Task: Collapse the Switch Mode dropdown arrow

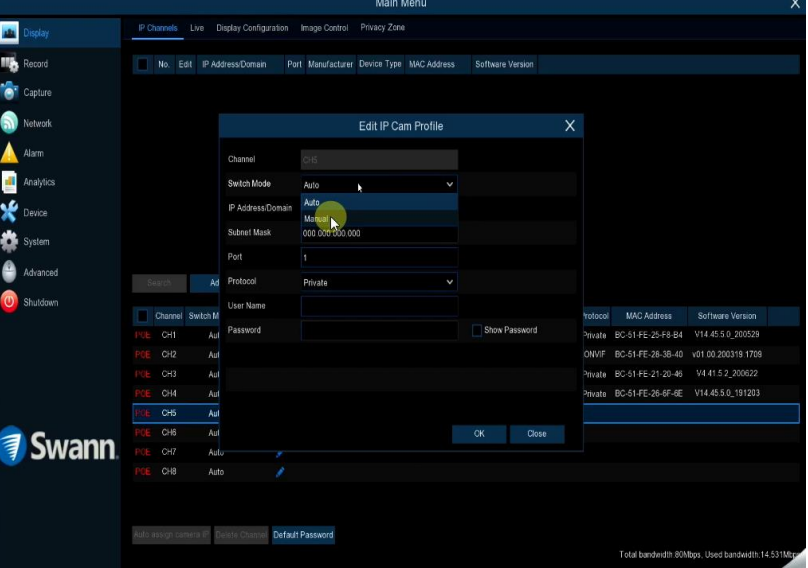Action: 449,185
